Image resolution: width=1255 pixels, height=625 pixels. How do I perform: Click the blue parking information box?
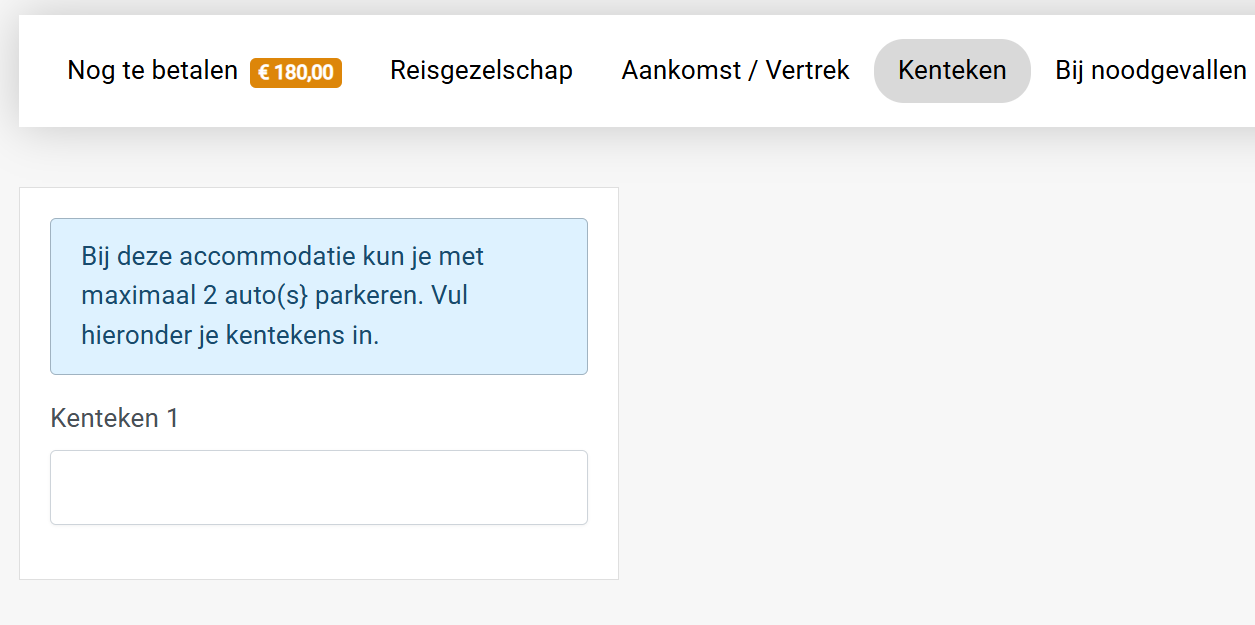[319, 296]
